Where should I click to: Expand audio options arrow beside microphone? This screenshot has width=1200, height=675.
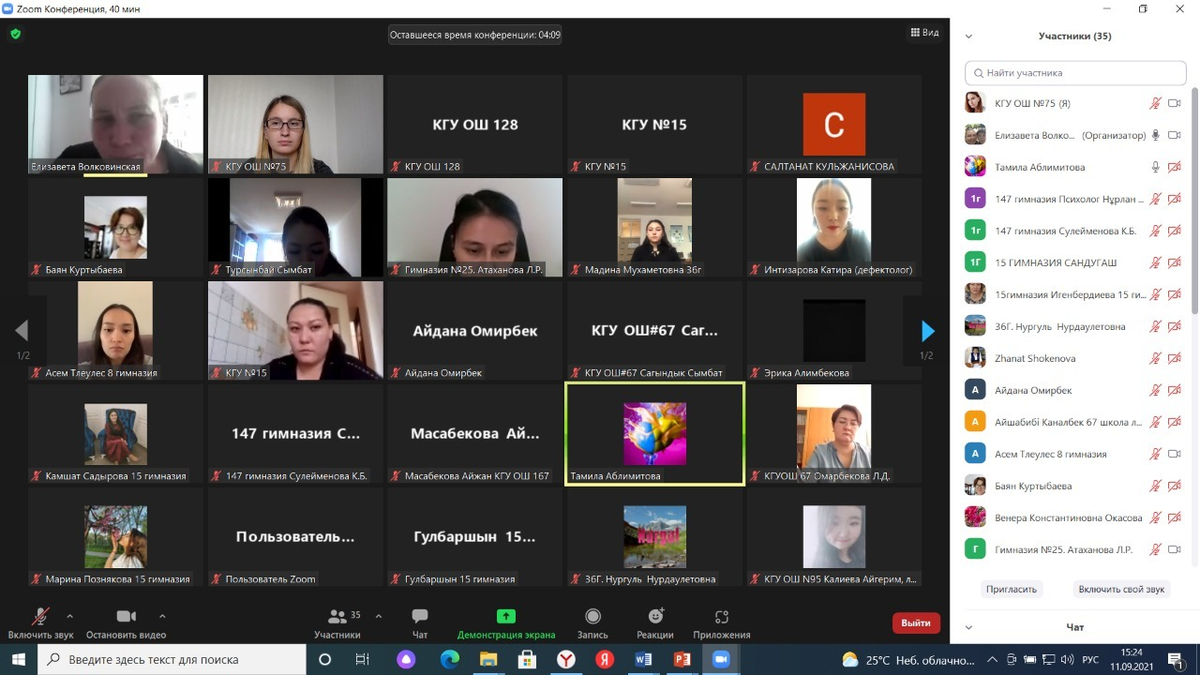tap(70, 616)
